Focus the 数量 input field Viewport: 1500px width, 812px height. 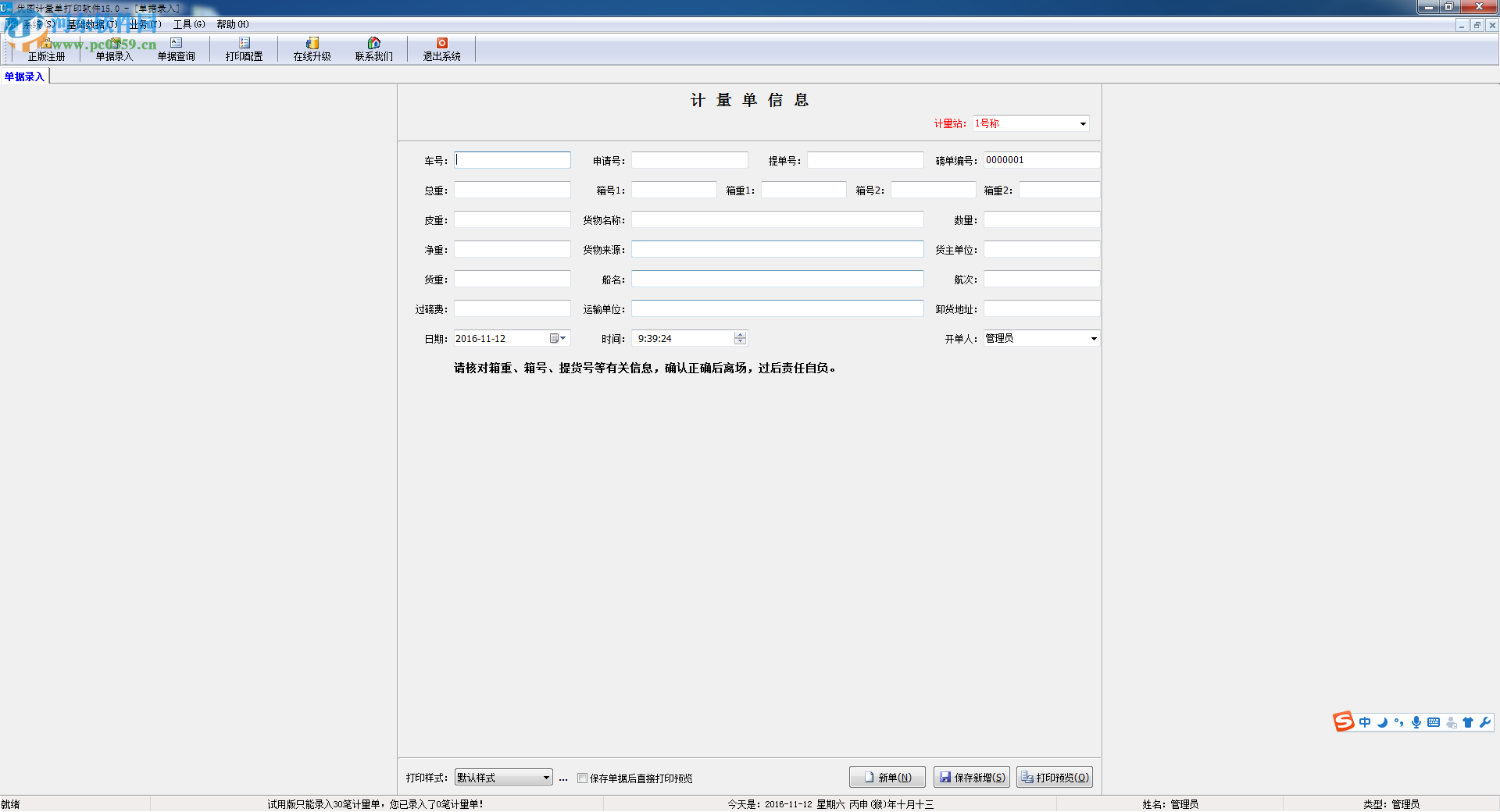pyautogui.click(x=1042, y=219)
